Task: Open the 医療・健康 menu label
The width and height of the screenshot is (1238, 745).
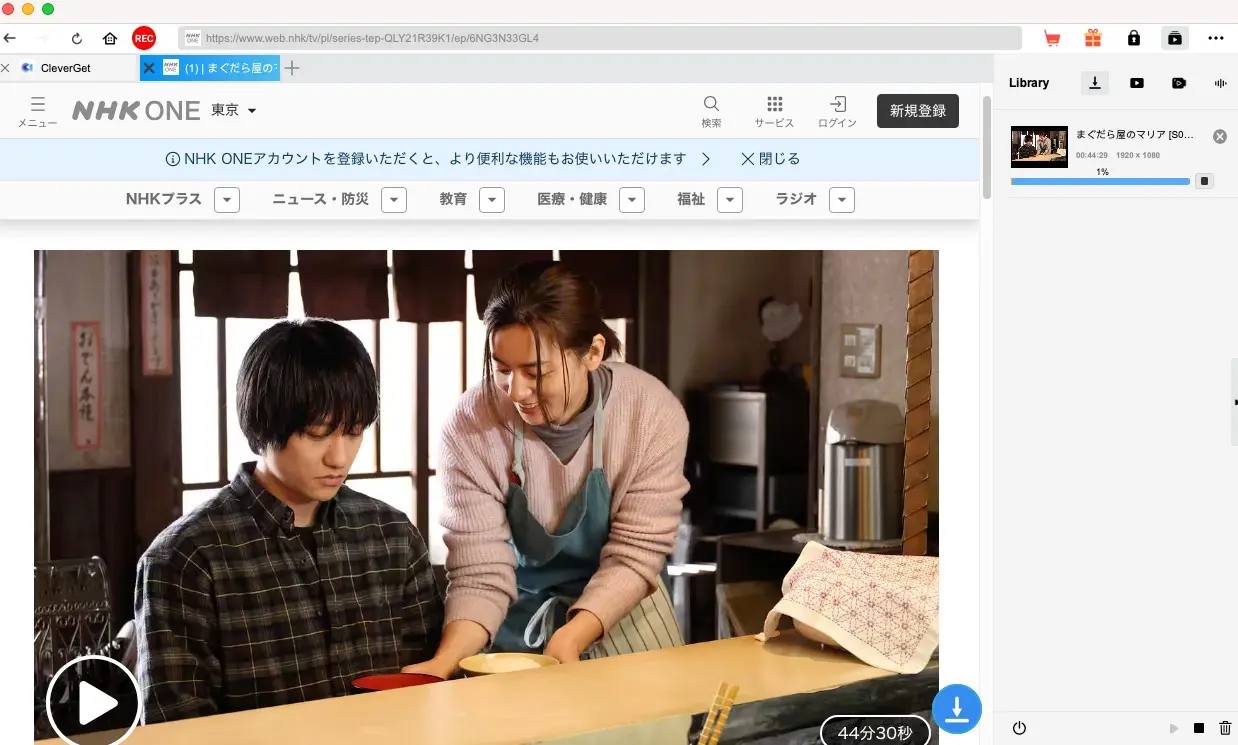Action: click(x=572, y=199)
